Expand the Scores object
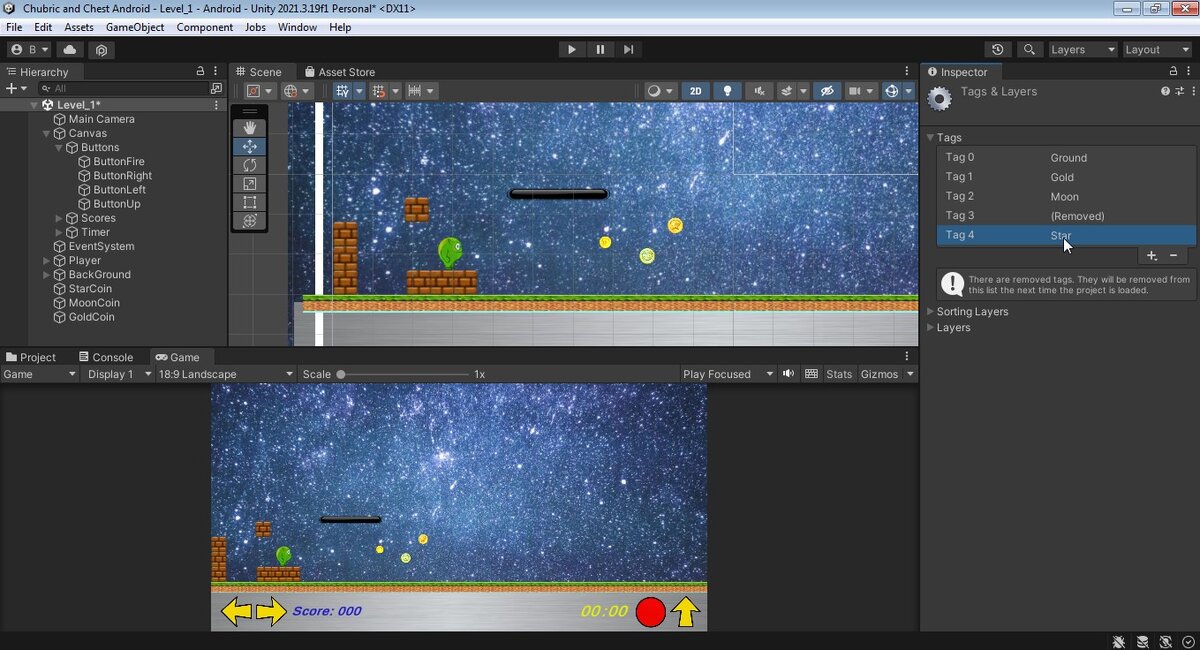Screen dimensions: 1200x650 [59, 218]
